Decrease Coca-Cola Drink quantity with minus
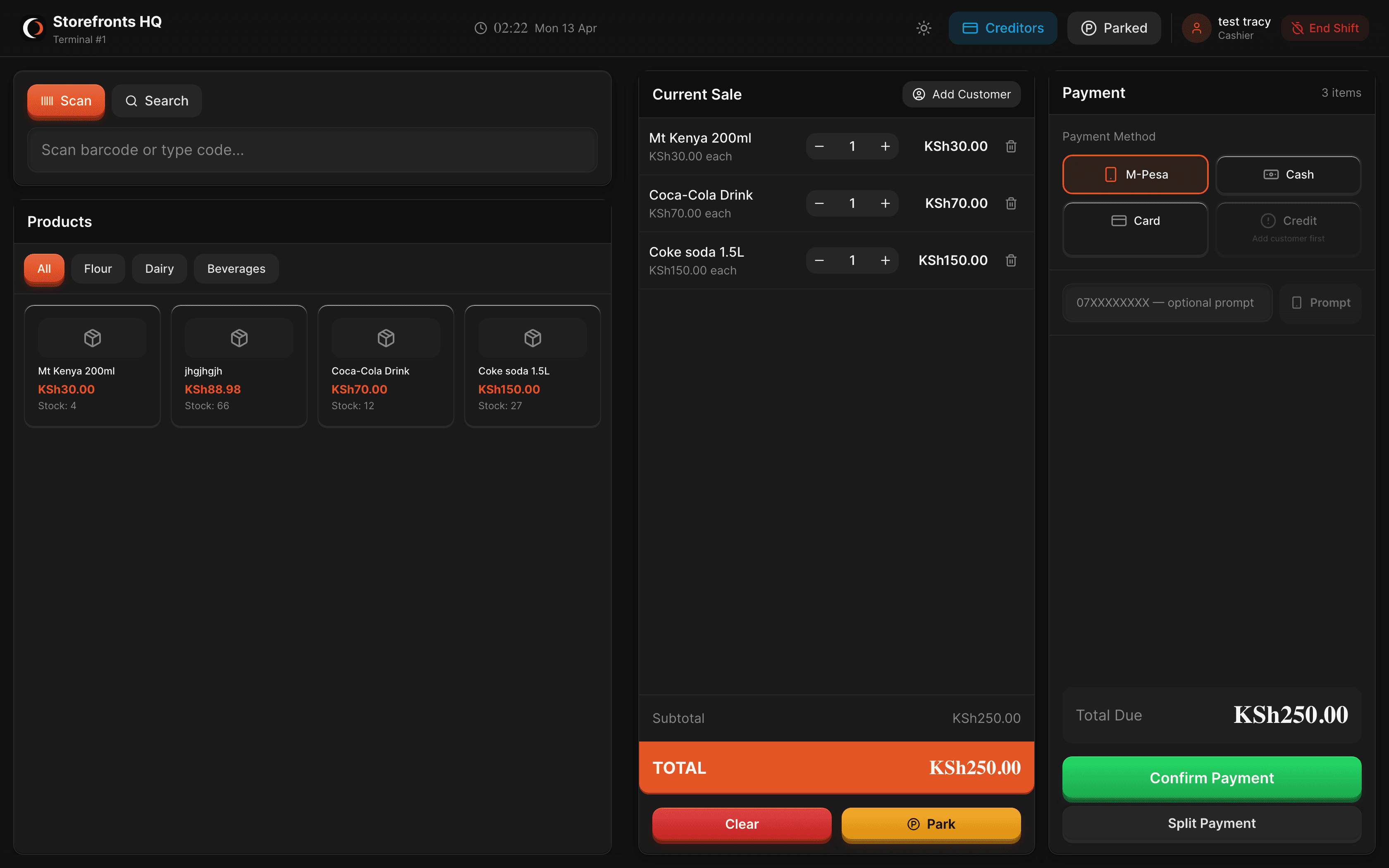 [x=819, y=203]
